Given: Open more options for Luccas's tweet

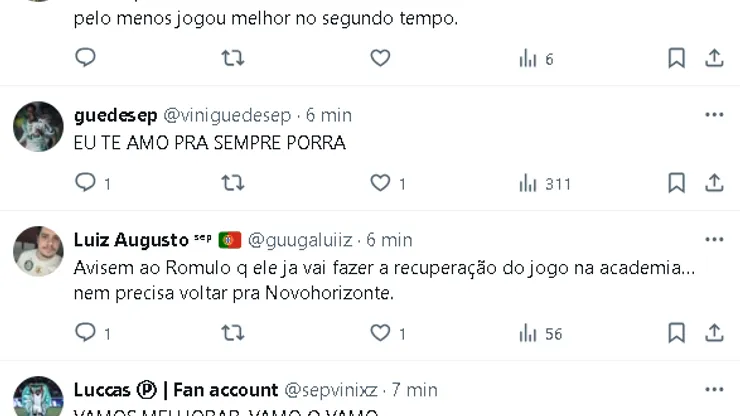Looking at the screenshot, I should [x=714, y=390].
